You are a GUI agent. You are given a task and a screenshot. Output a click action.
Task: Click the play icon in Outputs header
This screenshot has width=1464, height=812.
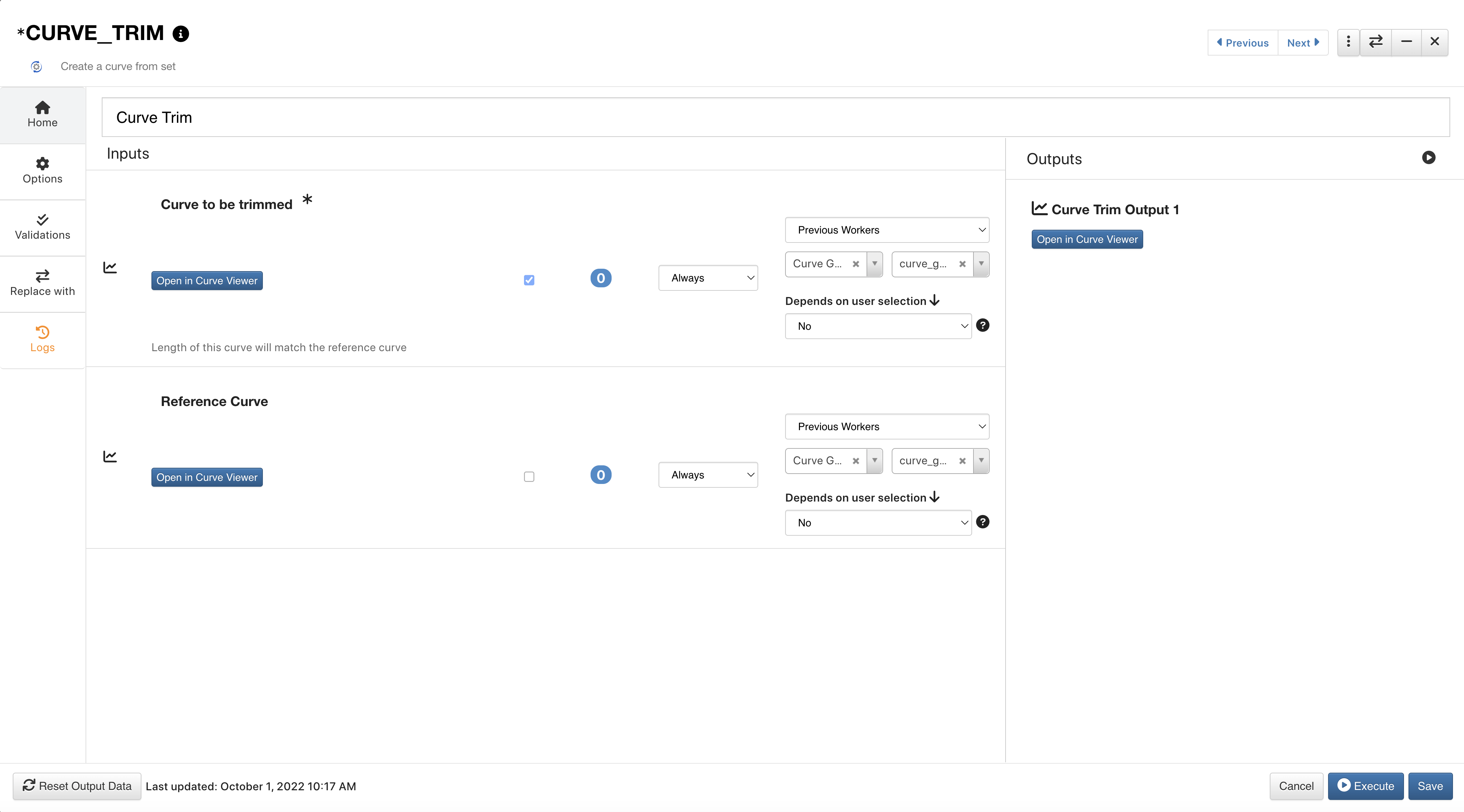(1428, 157)
